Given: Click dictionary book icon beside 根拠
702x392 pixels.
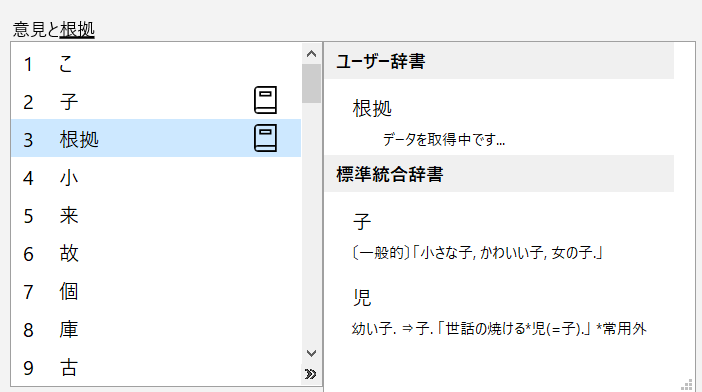Looking at the screenshot, I should [x=265, y=138].
